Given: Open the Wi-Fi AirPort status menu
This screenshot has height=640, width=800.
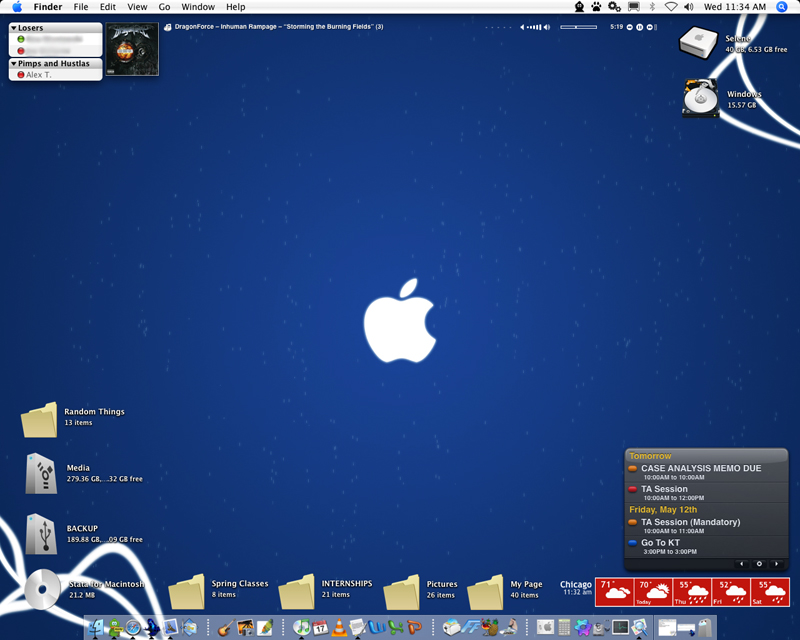Looking at the screenshot, I should click(671, 7).
